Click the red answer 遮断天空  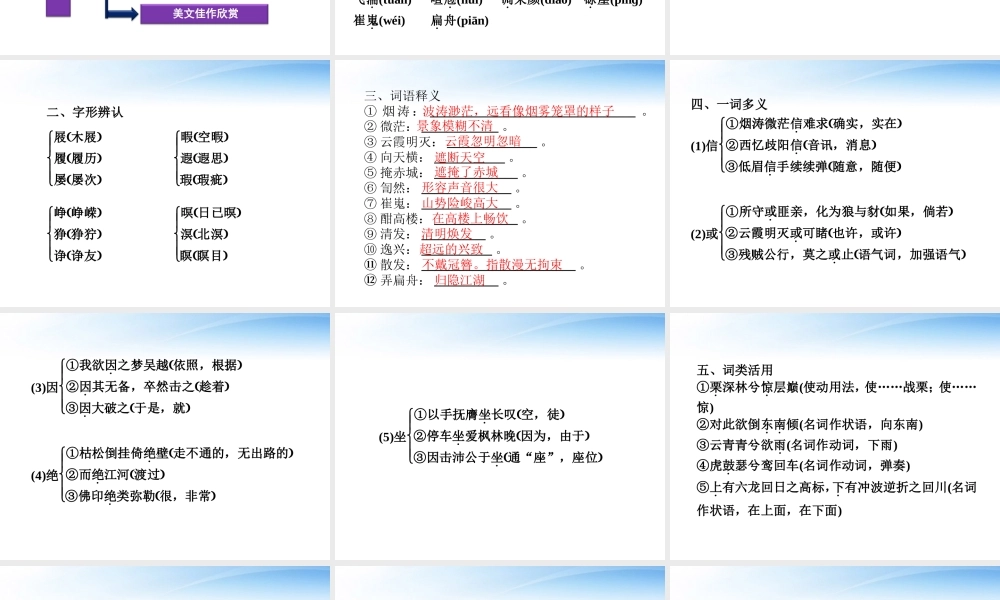[460, 157]
